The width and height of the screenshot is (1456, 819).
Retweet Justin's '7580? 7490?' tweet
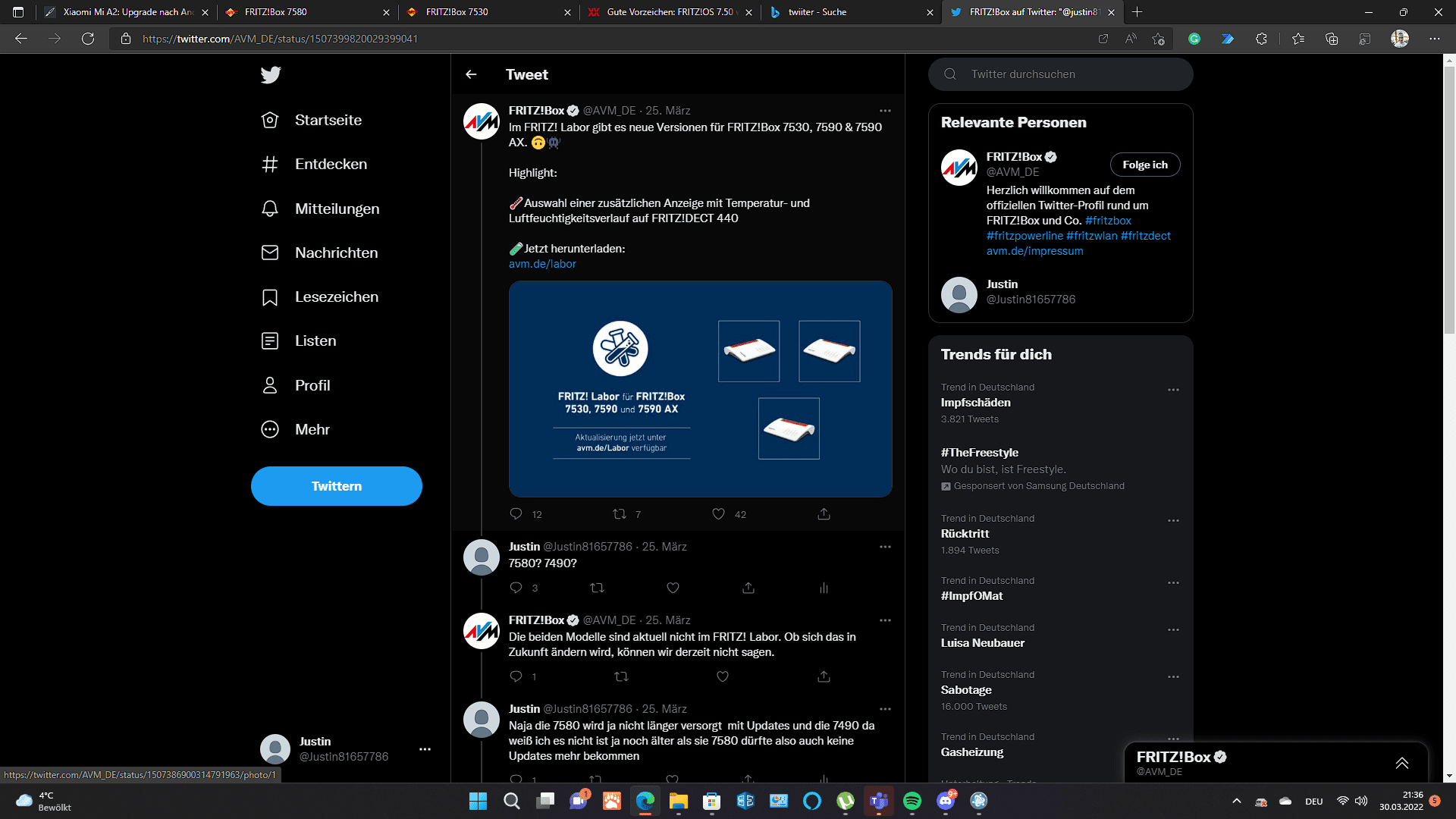pos(597,588)
